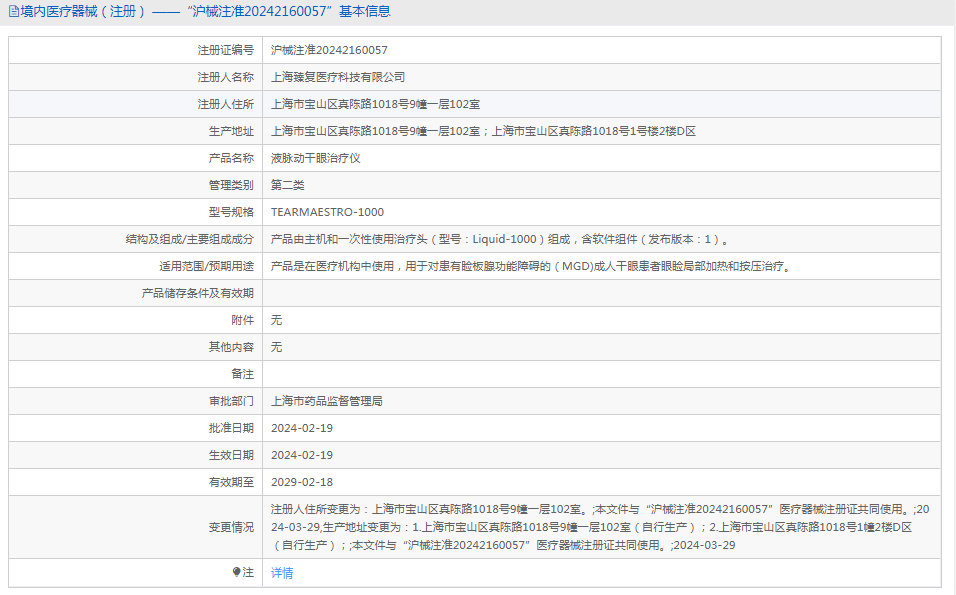Click the 适用范围/预期用途 label
This screenshot has height=595, width=956.
pos(207,266)
